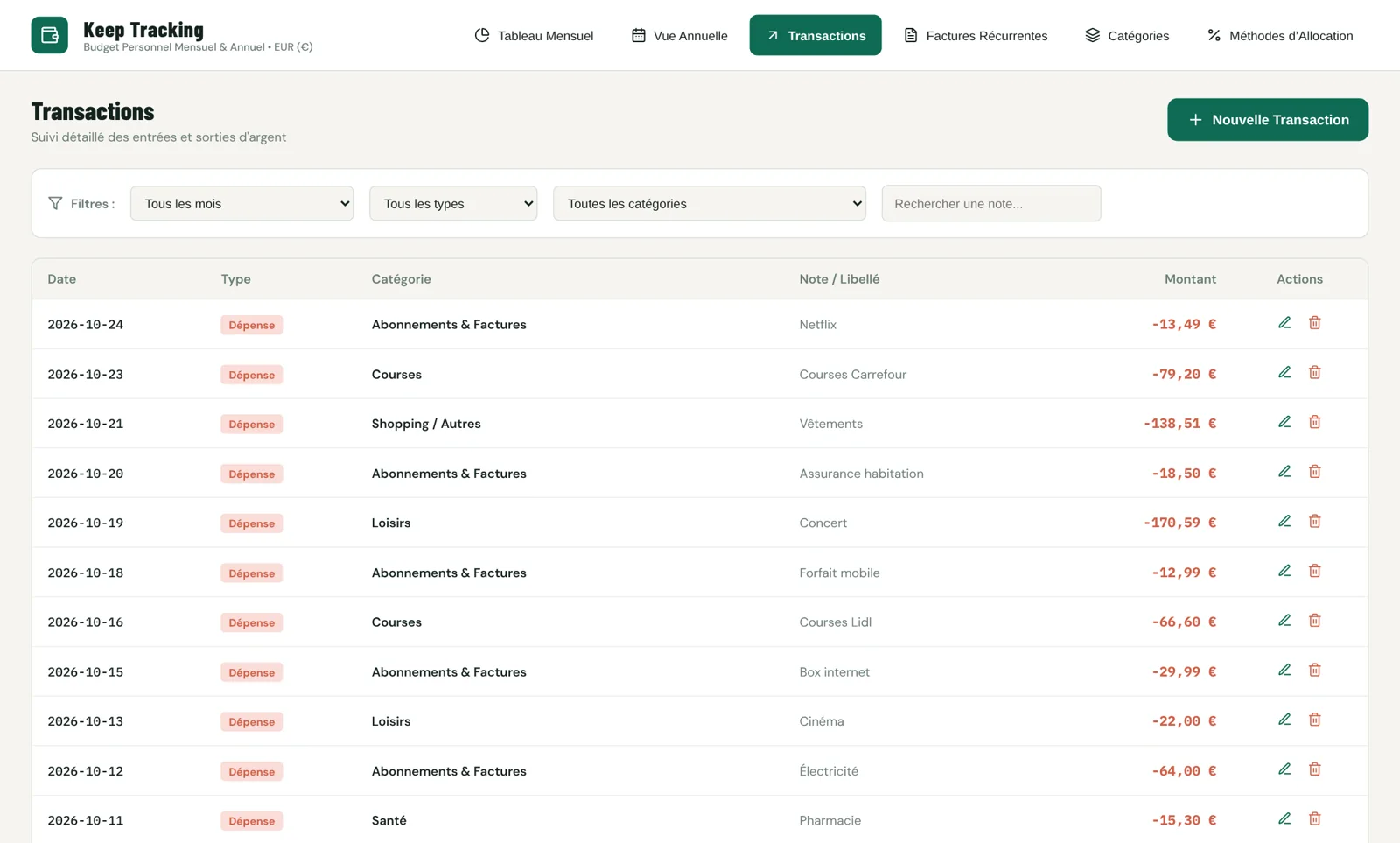Edit the Courses Lidl transaction
This screenshot has height=843, width=1400.
coord(1284,621)
